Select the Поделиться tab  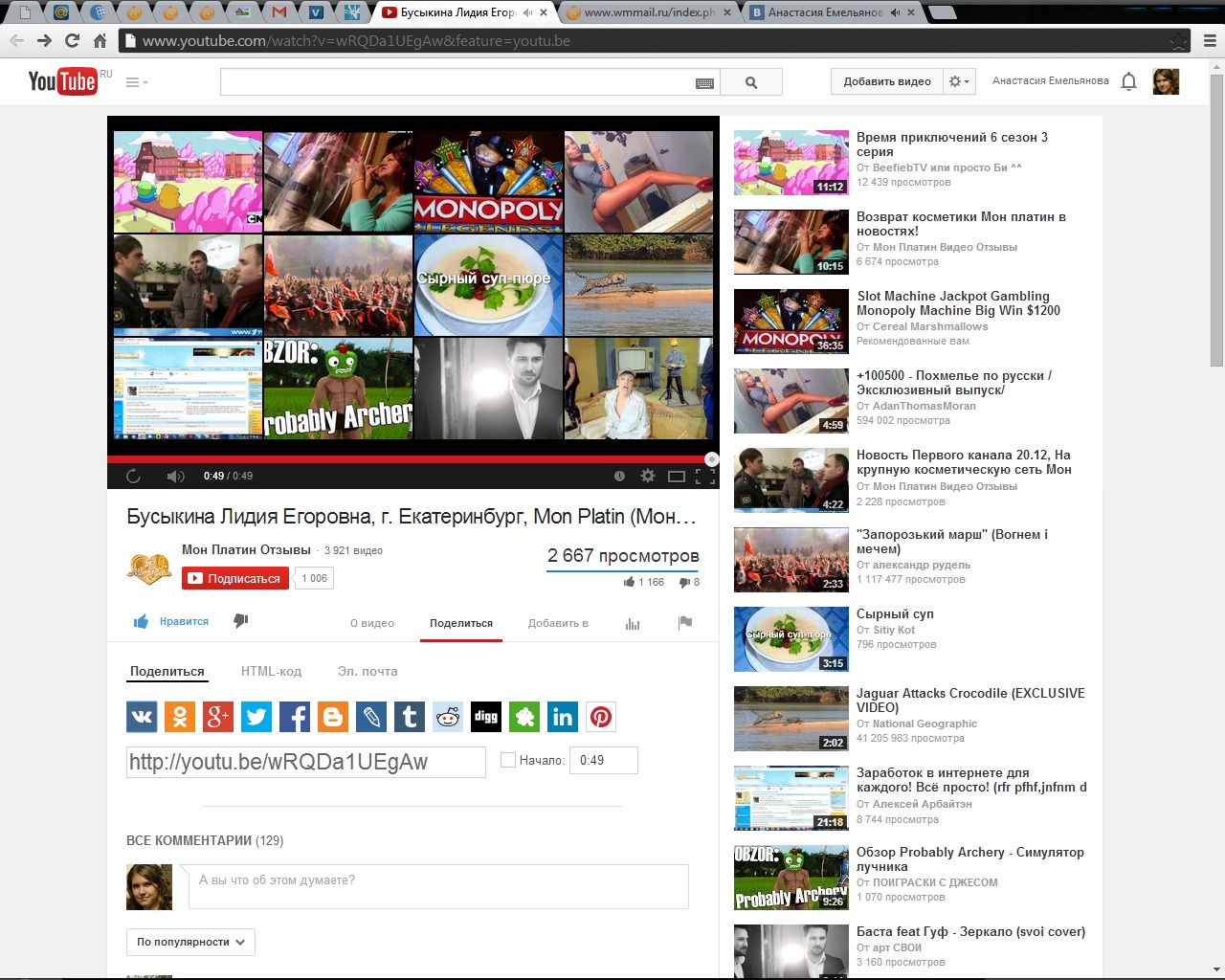point(461,623)
